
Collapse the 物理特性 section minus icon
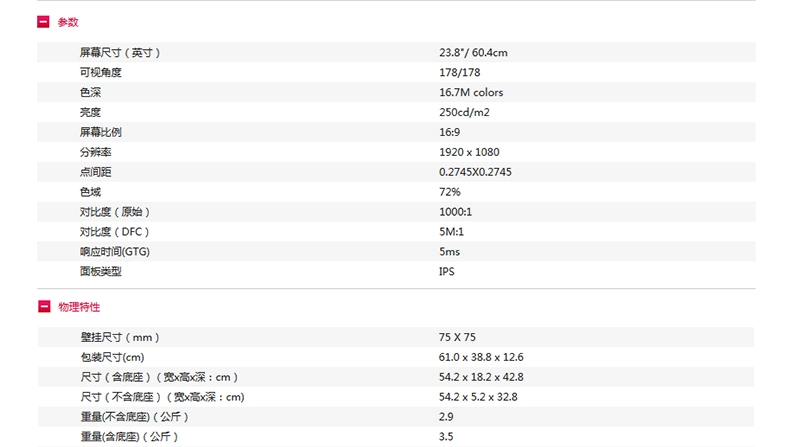point(44,306)
